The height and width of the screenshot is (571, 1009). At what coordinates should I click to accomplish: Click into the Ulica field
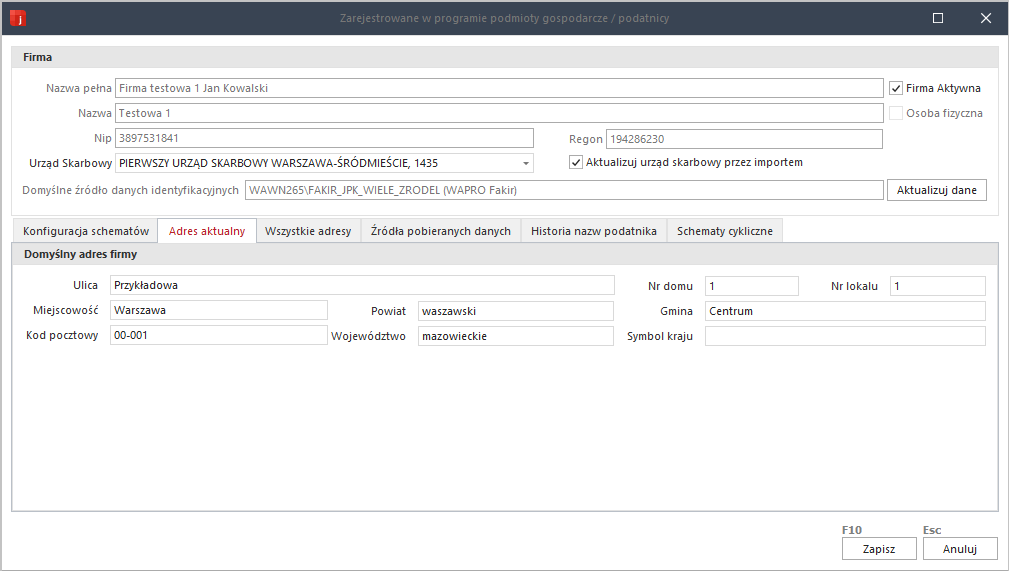(362, 286)
